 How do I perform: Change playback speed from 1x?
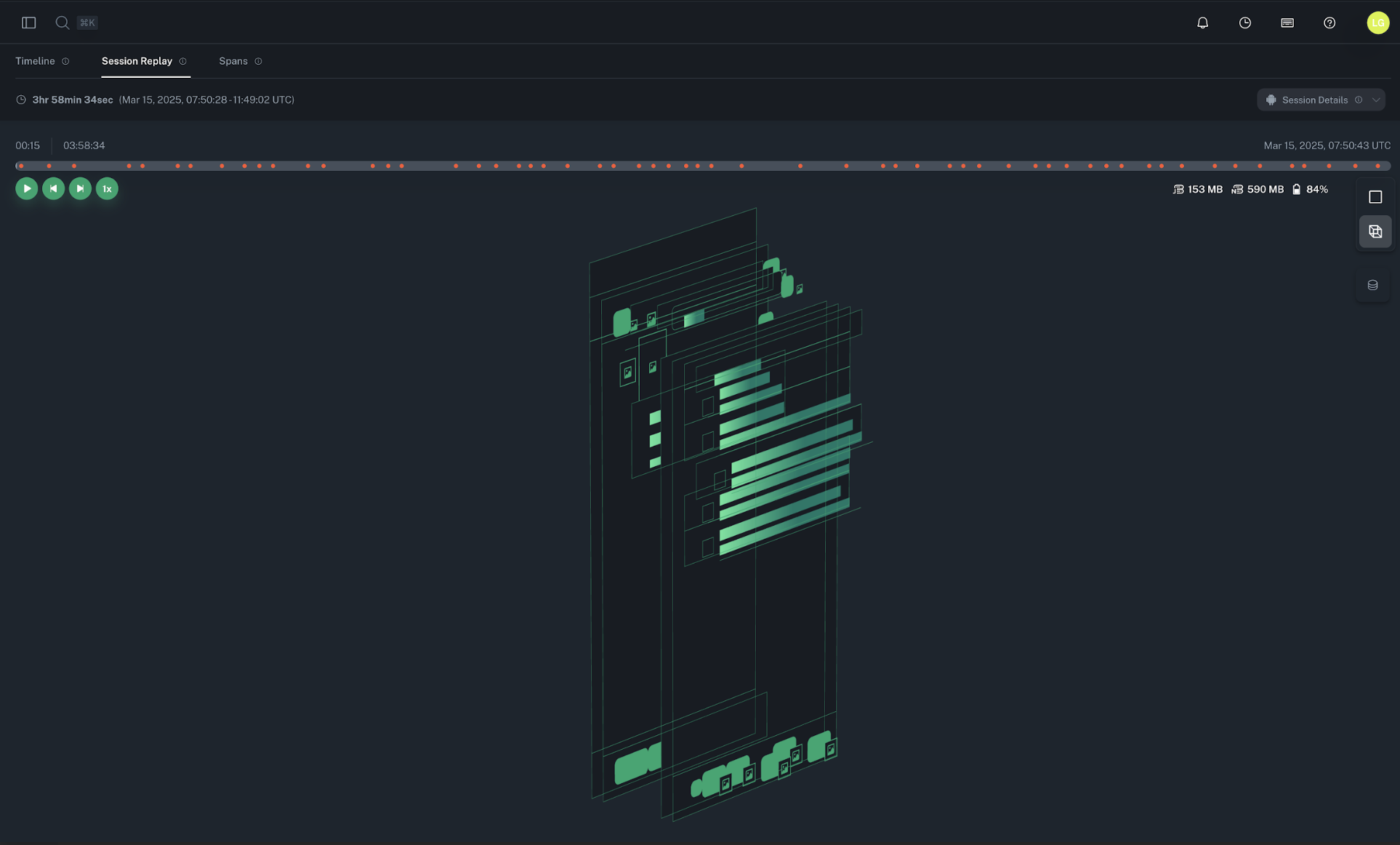coord(107,188)
